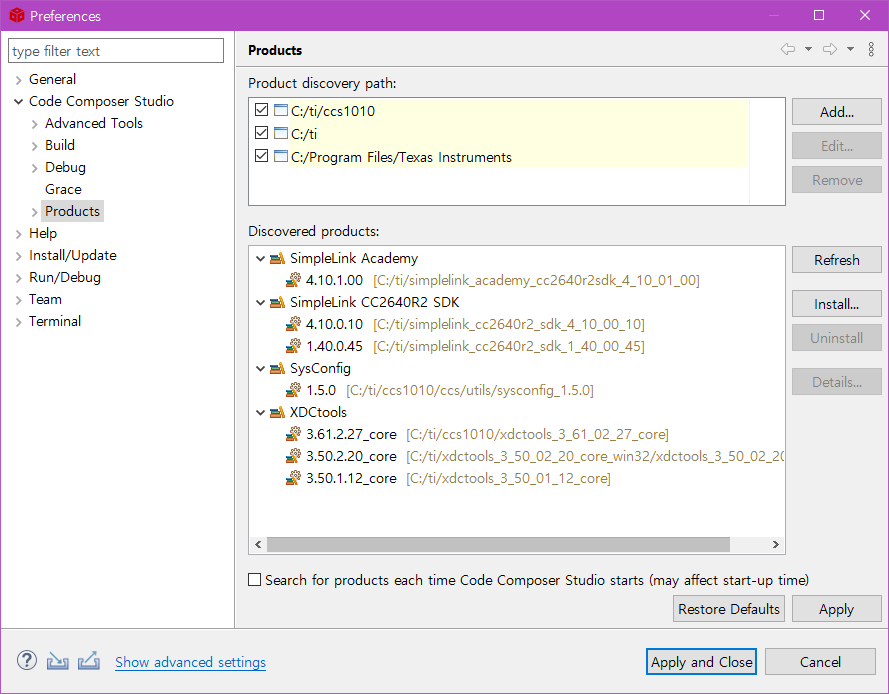Click the red Preferences window app icon

(16, 15)
